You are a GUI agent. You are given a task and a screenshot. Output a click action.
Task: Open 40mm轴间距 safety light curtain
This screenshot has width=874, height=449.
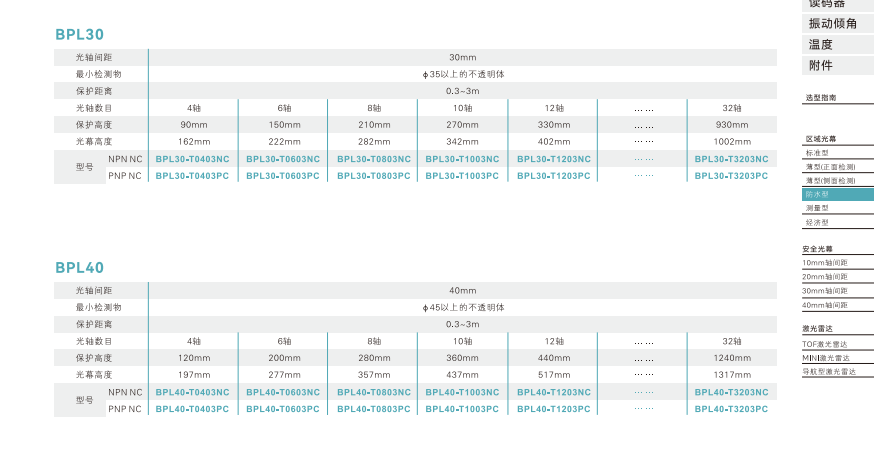tap(825, 304)
